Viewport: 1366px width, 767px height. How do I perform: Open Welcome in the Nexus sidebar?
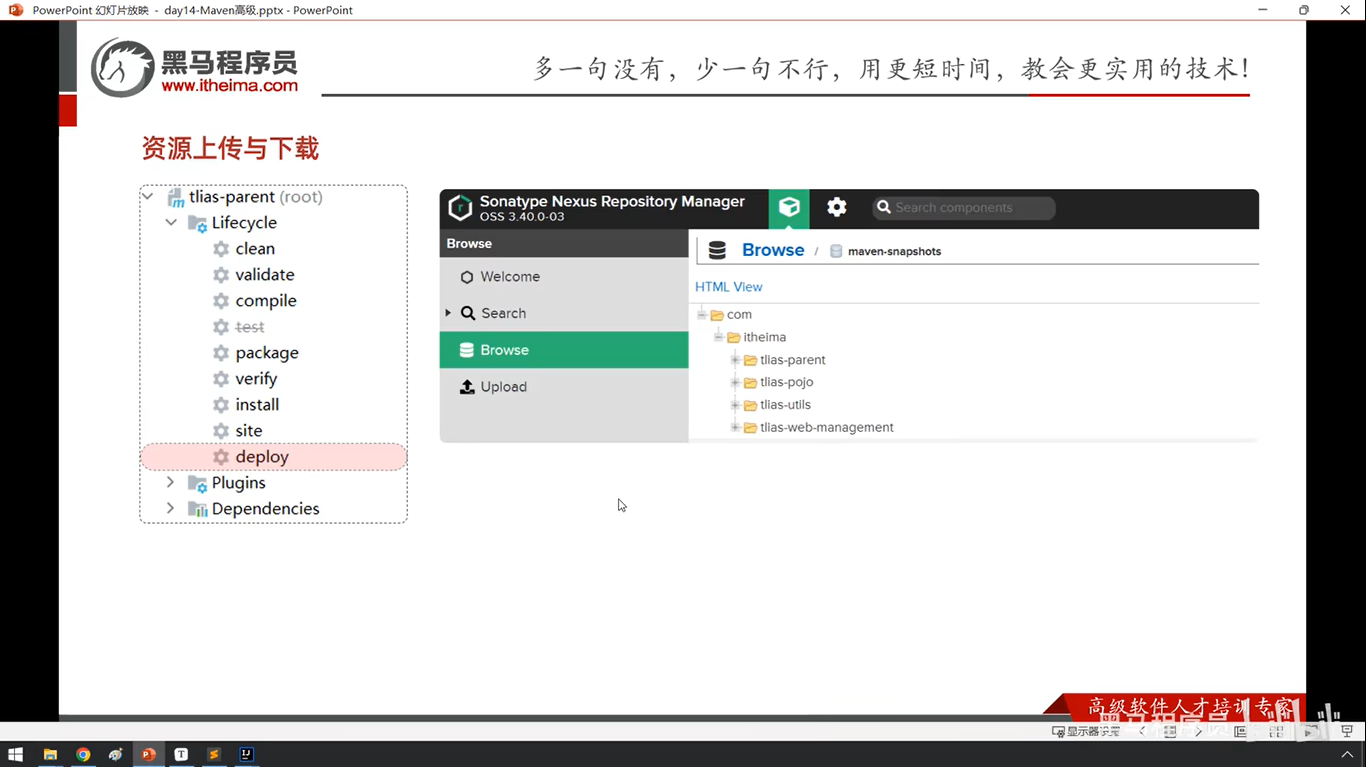[x=564, y=277]
